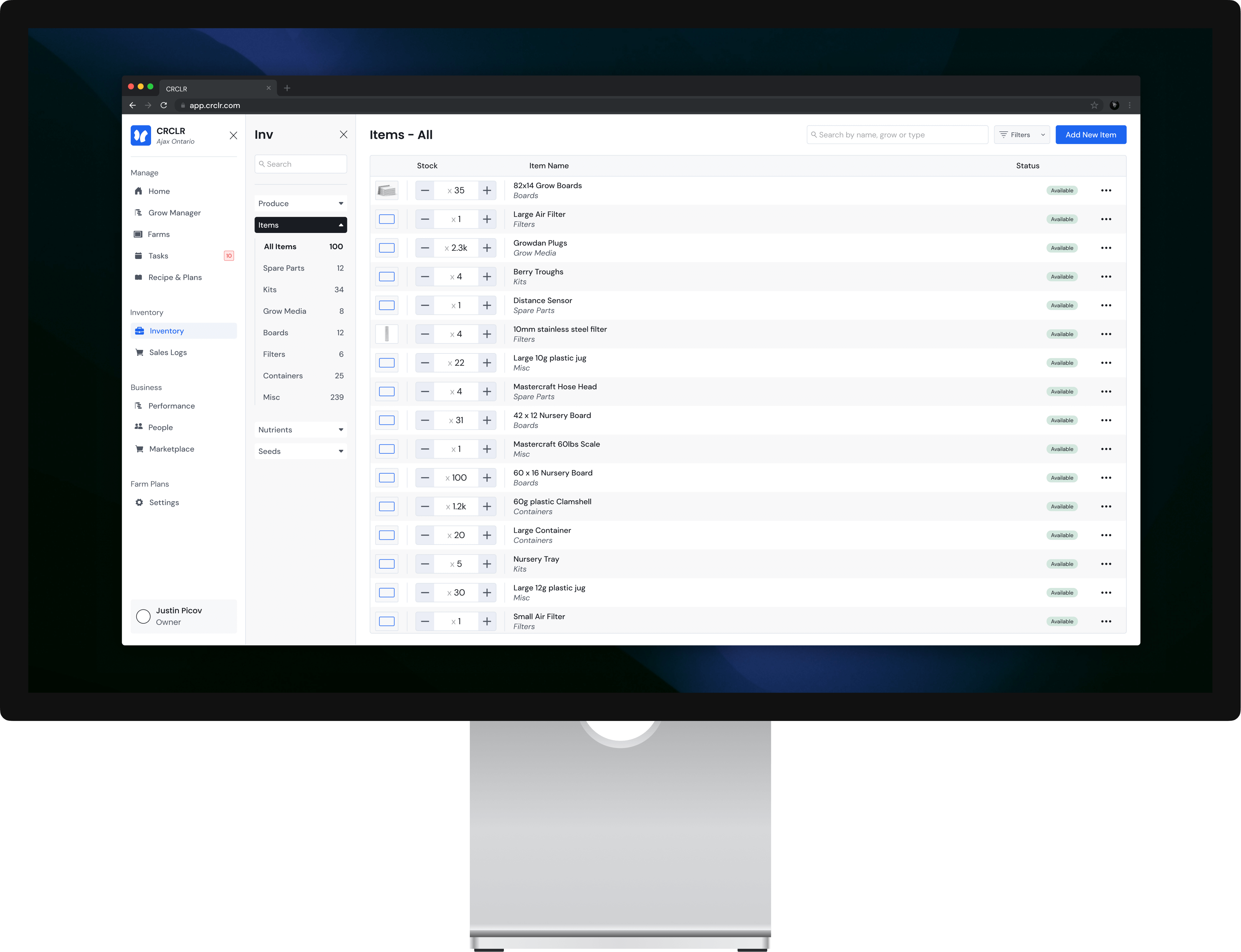Bookmark page with browser star icon

[1094, 105]
